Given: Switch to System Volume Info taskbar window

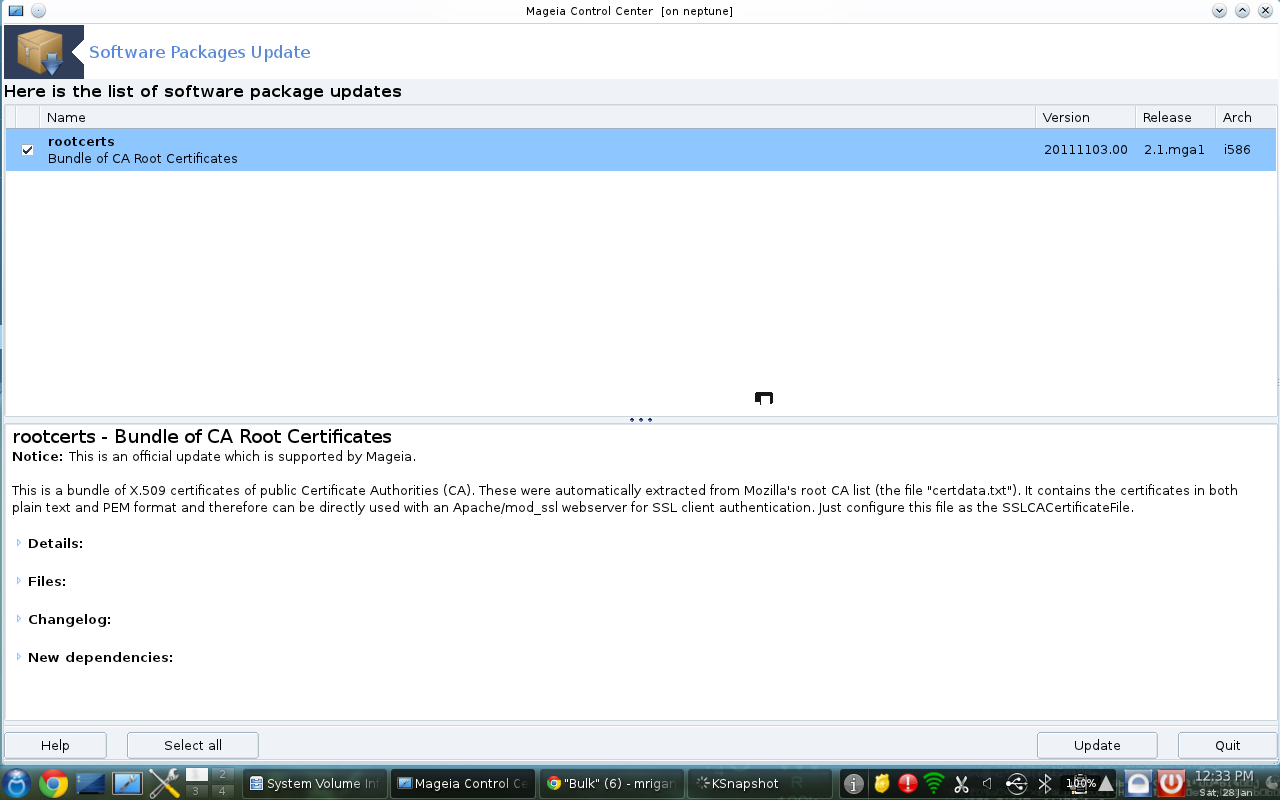Looking at the screenshot, I should [x=314, y=783].
